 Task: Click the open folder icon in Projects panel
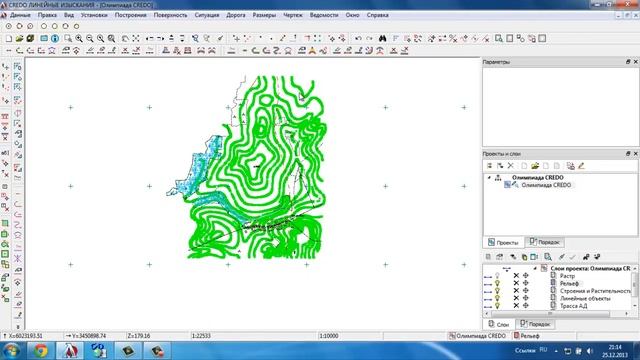click(535, 166)
